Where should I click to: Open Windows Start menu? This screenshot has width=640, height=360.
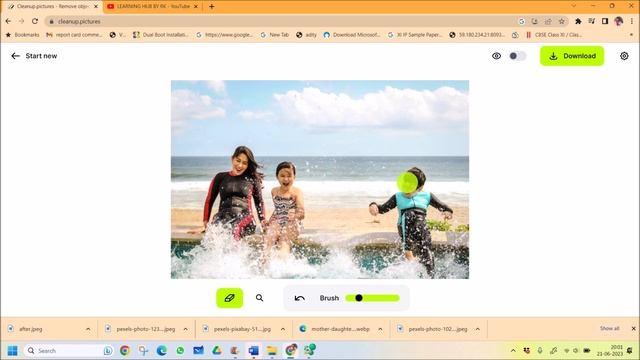point(13,351)
